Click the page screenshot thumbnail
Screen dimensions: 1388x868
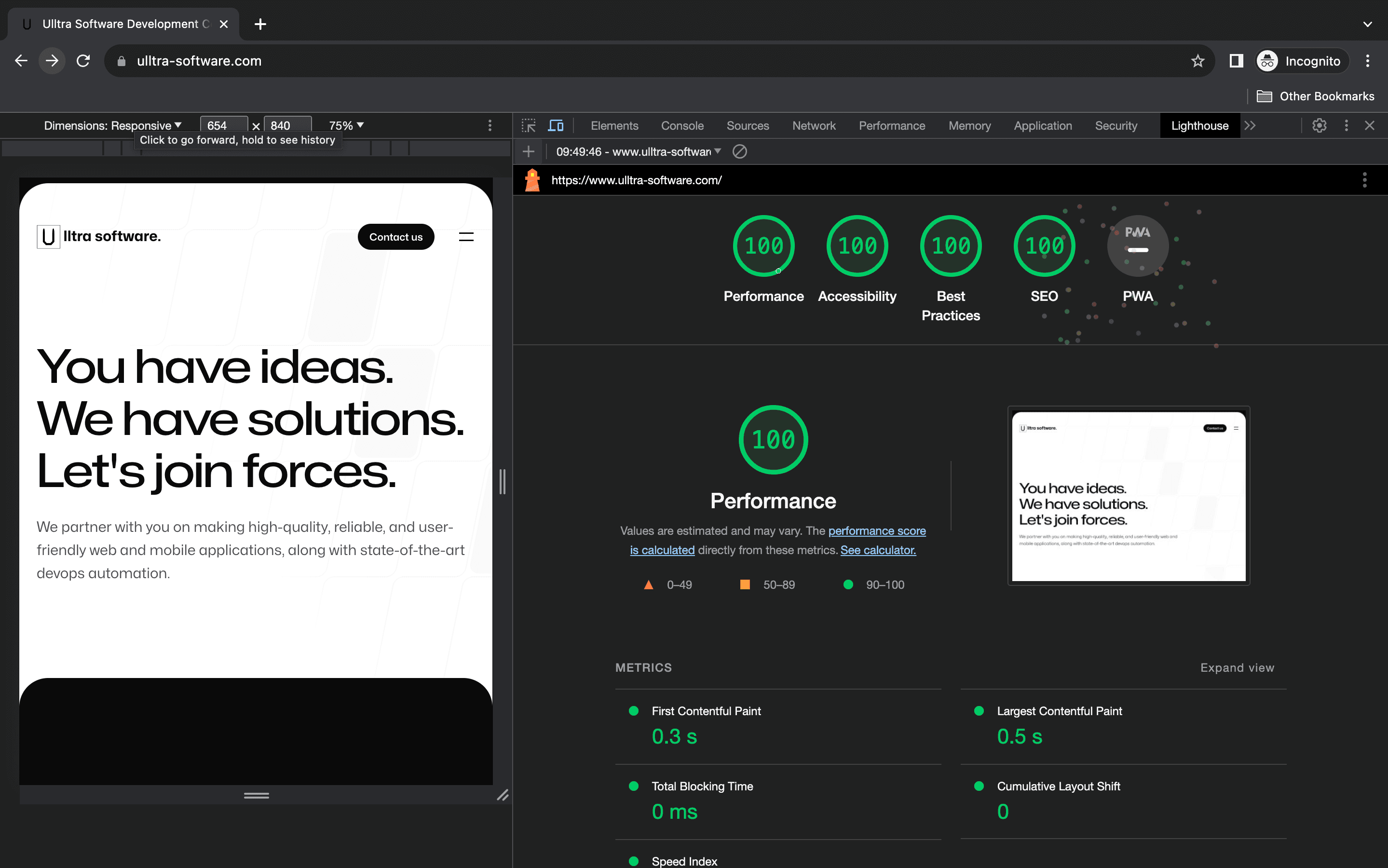(x=1129, y=496)
